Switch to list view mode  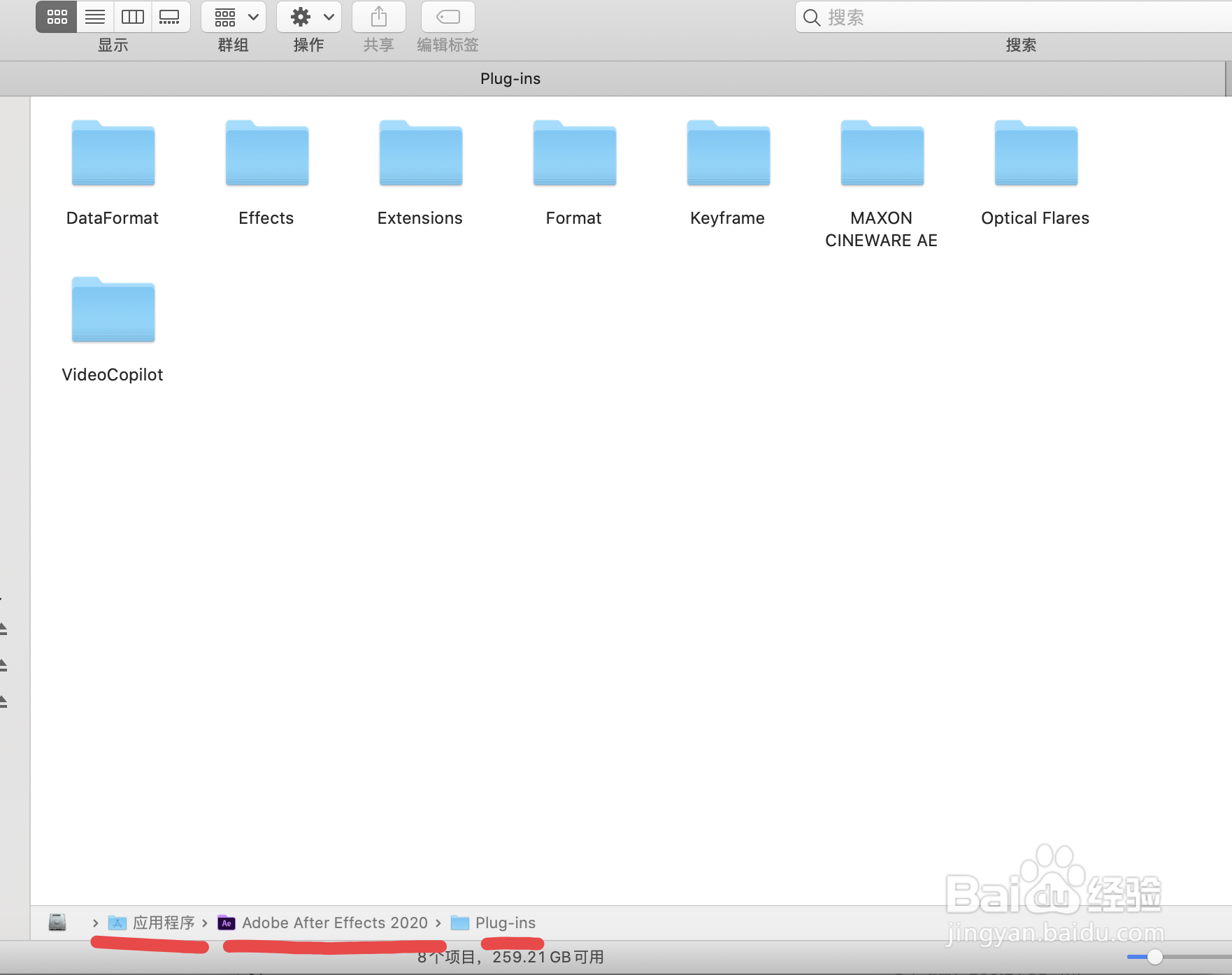coord(95,17)
